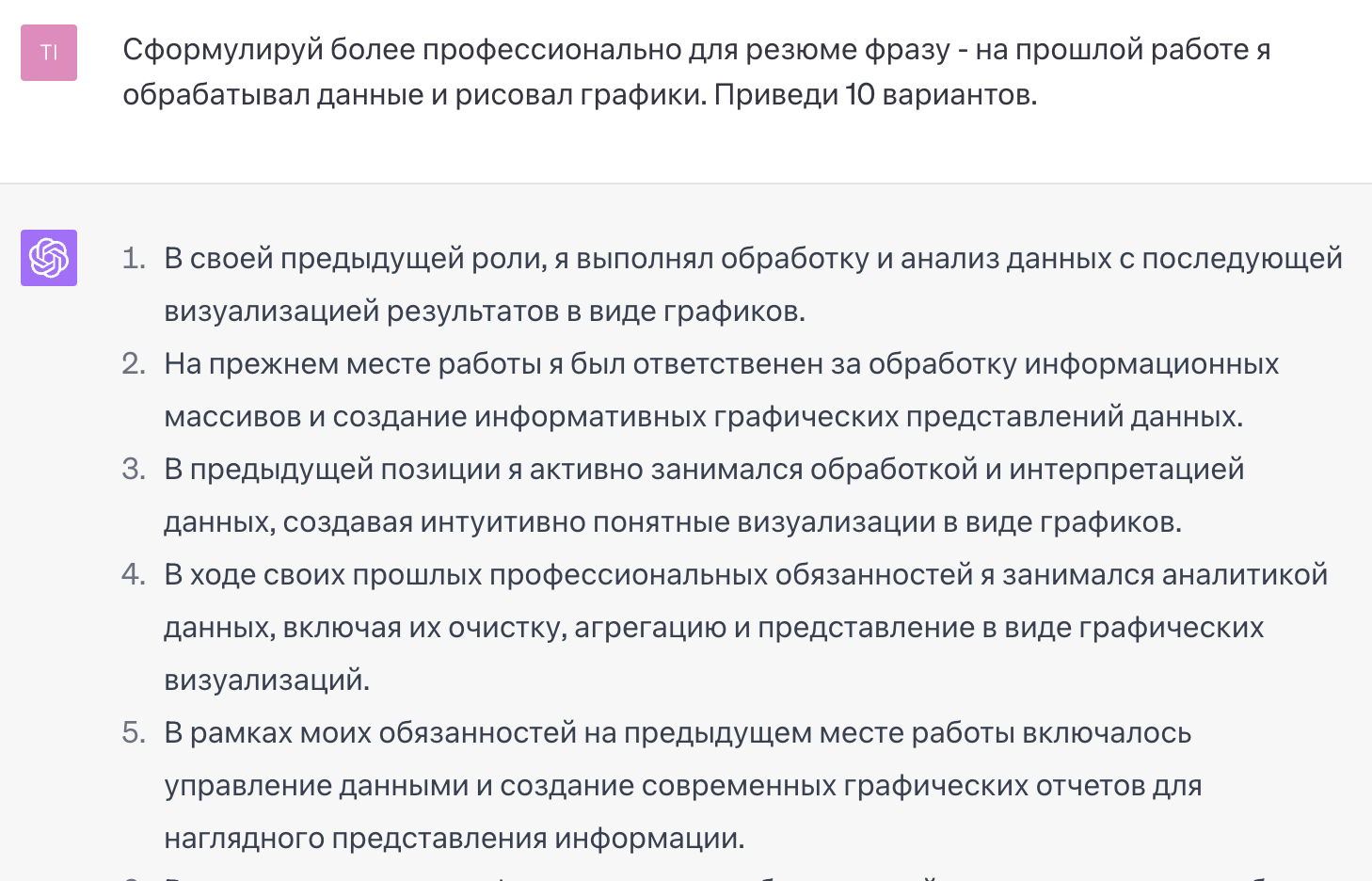Click the line "данных, включая их очистку"
The image size is (1372, 881).
pos(713,628)
